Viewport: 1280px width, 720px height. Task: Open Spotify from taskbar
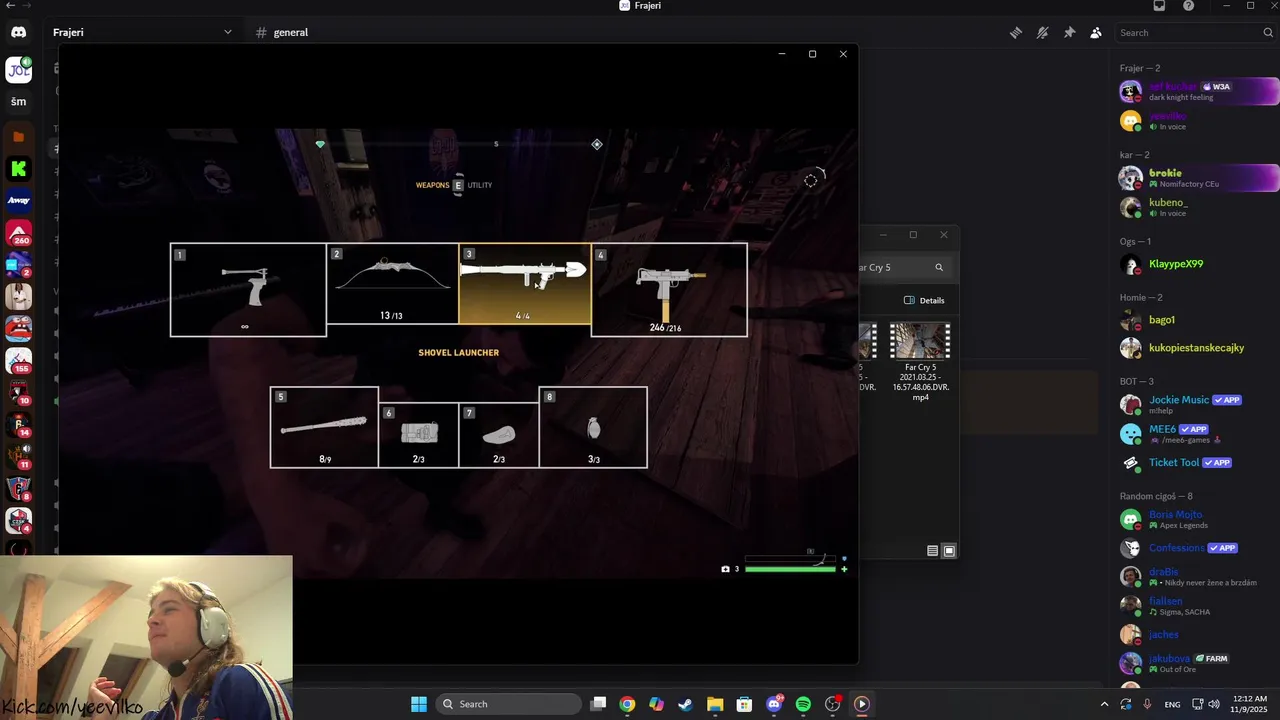click(x=803, y=704)
